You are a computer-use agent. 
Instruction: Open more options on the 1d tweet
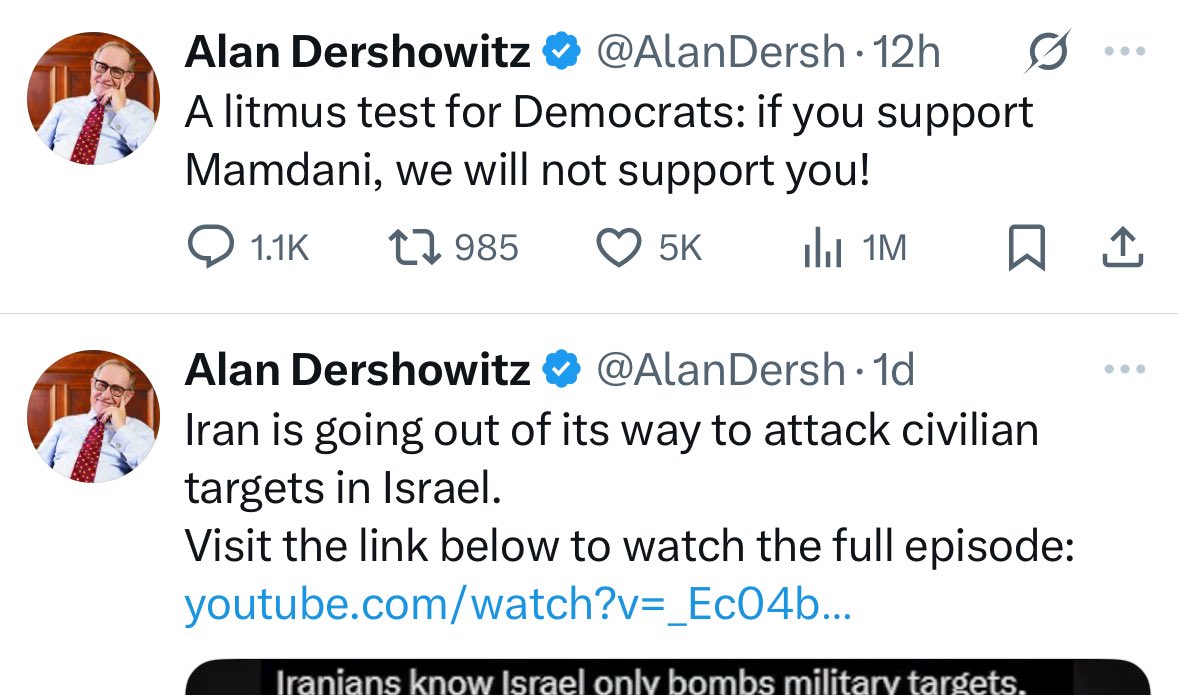tap(1125, 369)
